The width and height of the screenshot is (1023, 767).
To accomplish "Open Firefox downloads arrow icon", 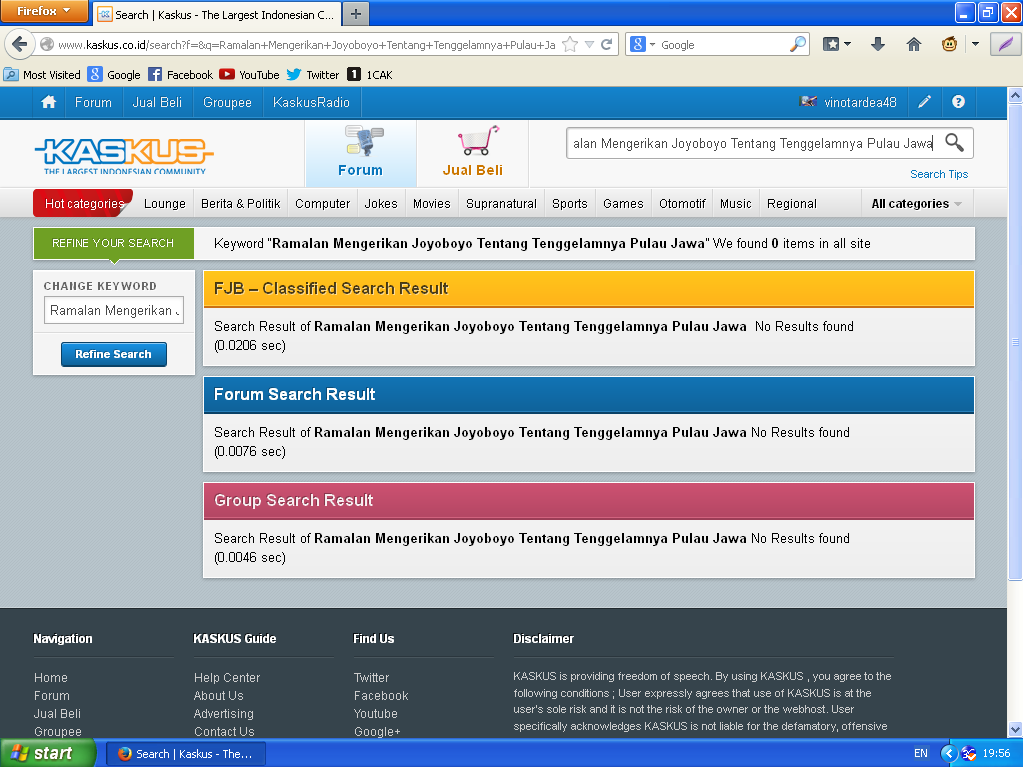I will pyautogui.click(x=878, y=44).
